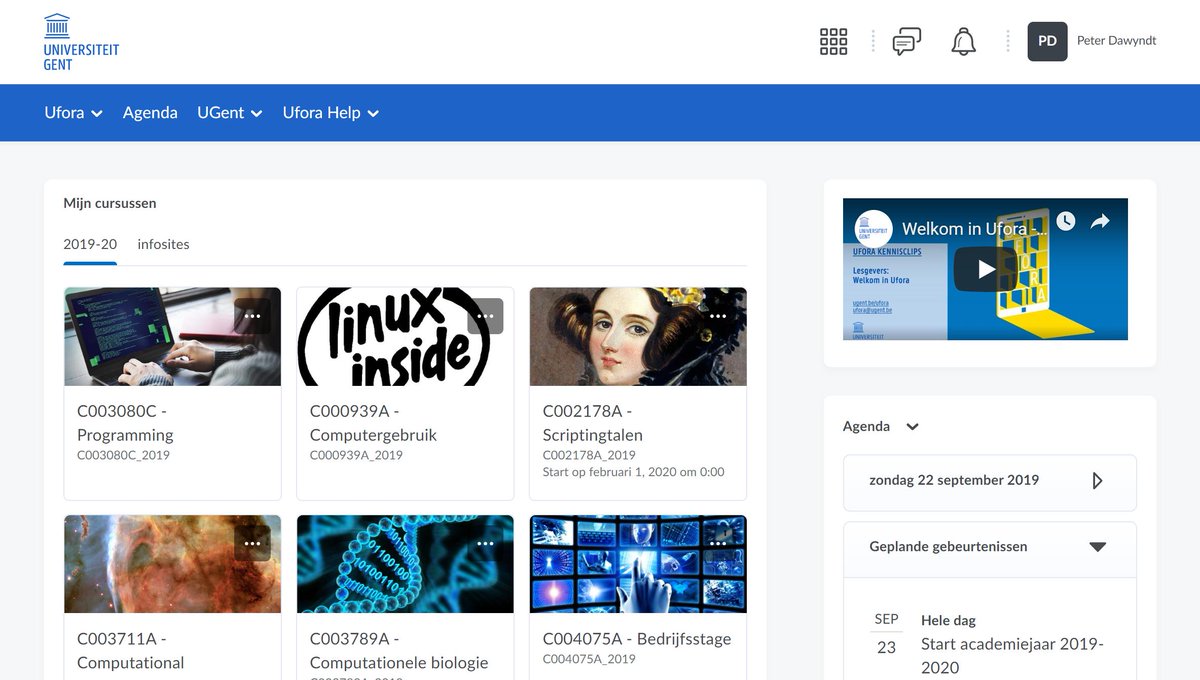The width and height of the screenshot is (1200, 680).
Task: Click course code C003080C_2019
Action: [123, 455]
